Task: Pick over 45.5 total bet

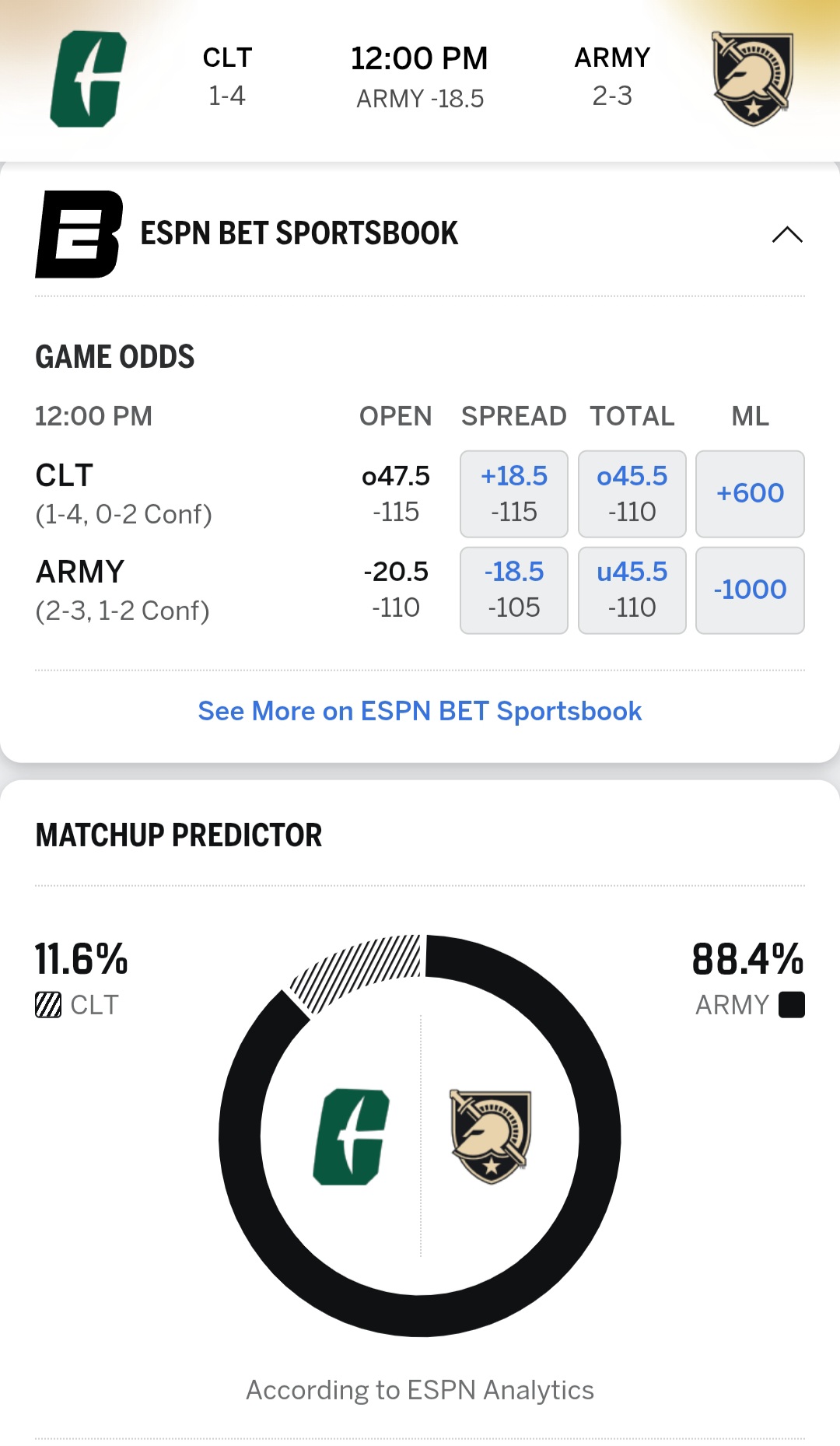Action: [632, 494]
